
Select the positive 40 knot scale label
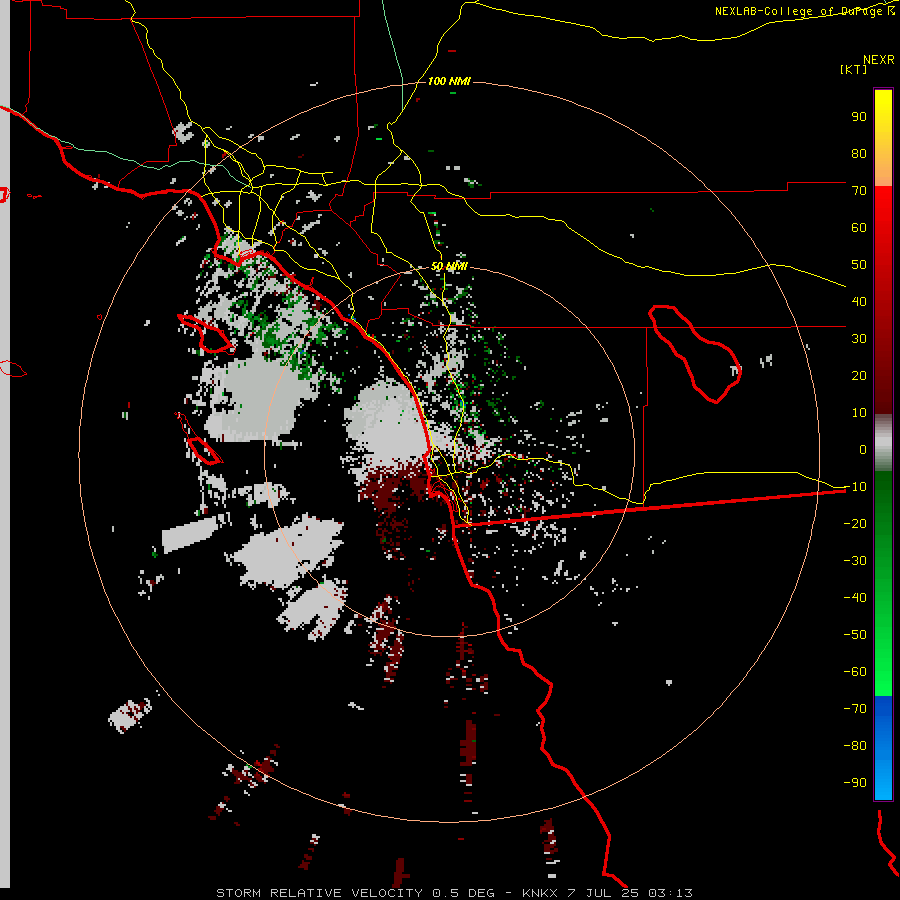click(x=859, y=301)
